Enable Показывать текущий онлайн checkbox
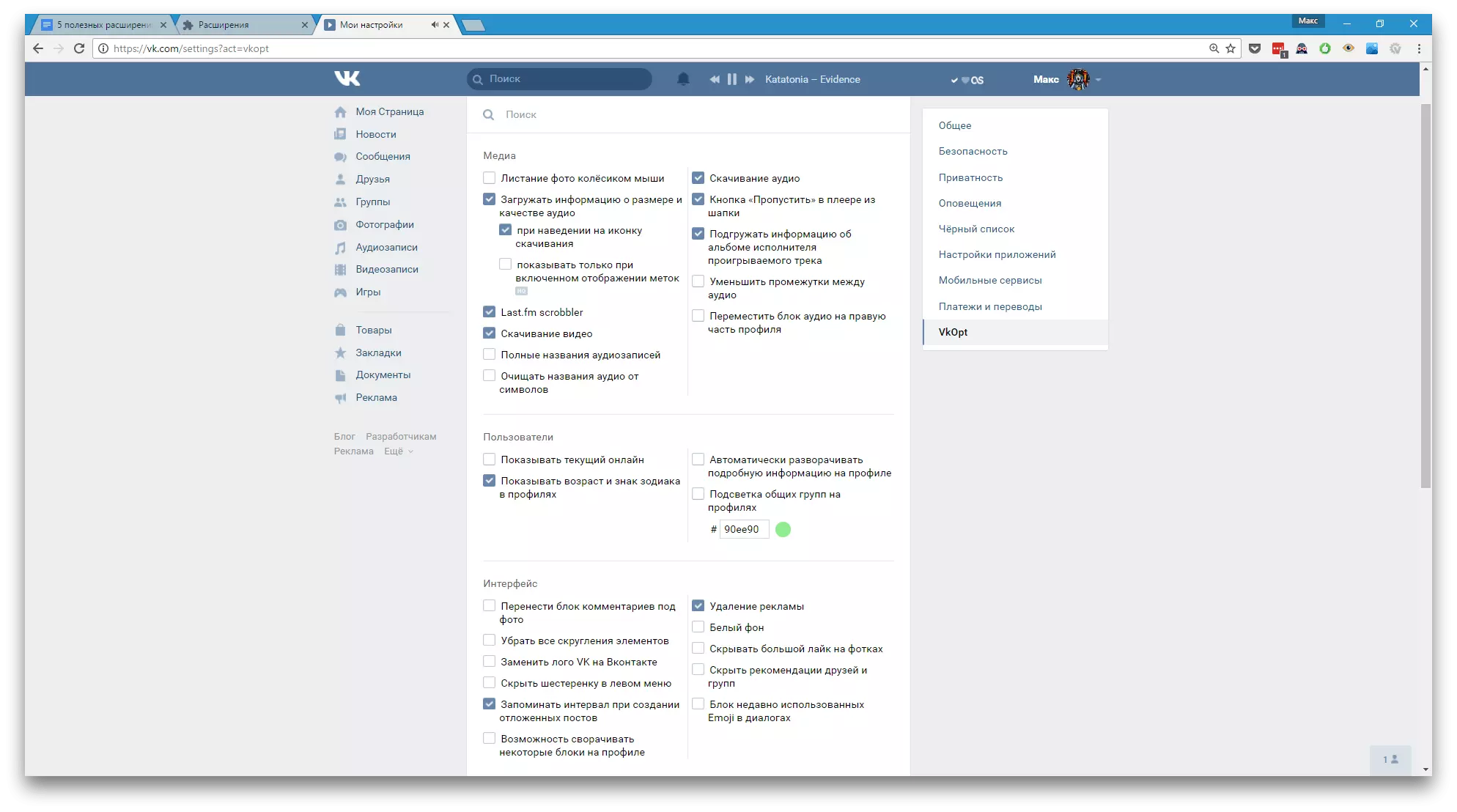 coord(489,459)
